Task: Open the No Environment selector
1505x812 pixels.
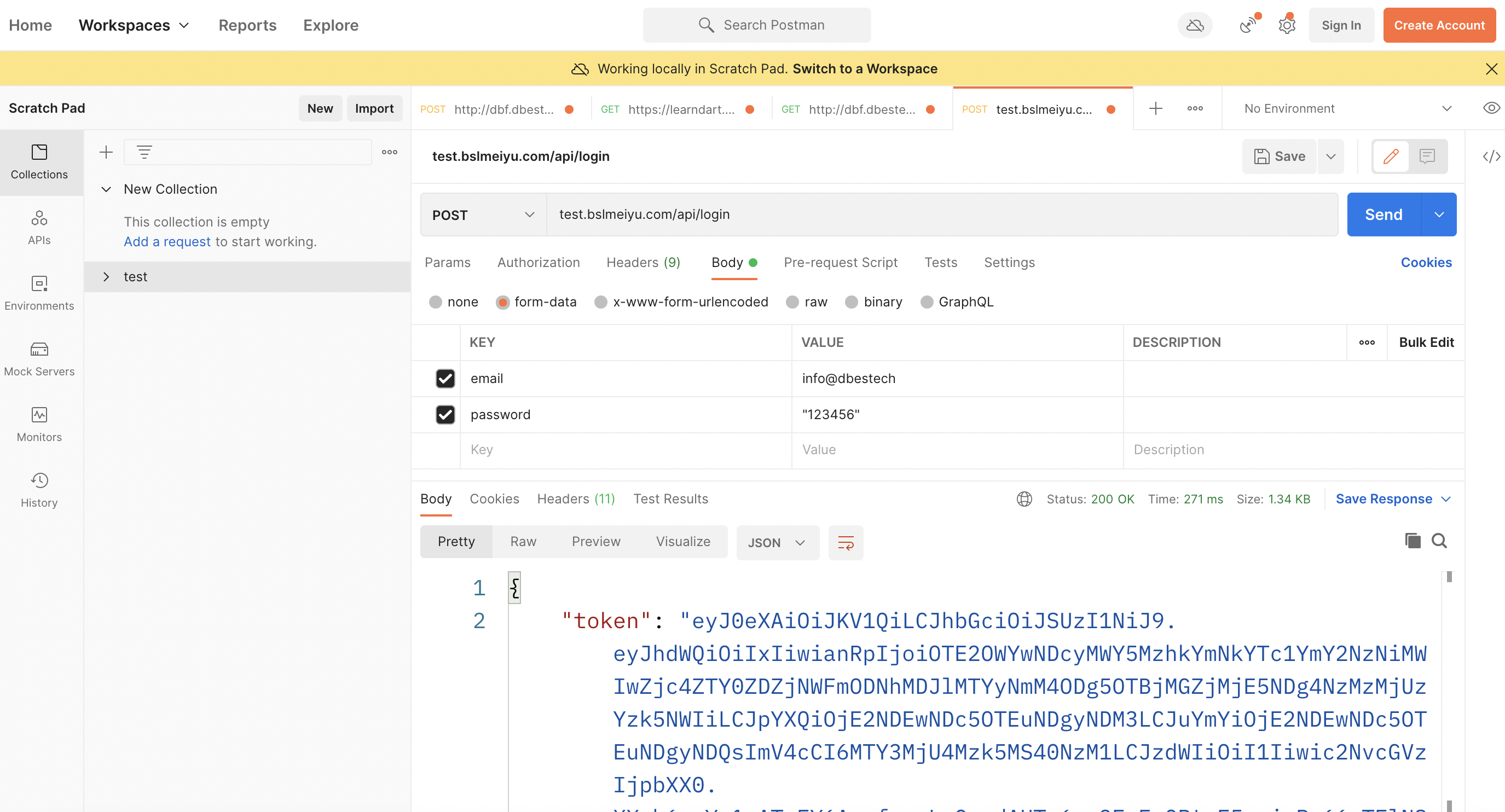Action: click(1347, 109)
